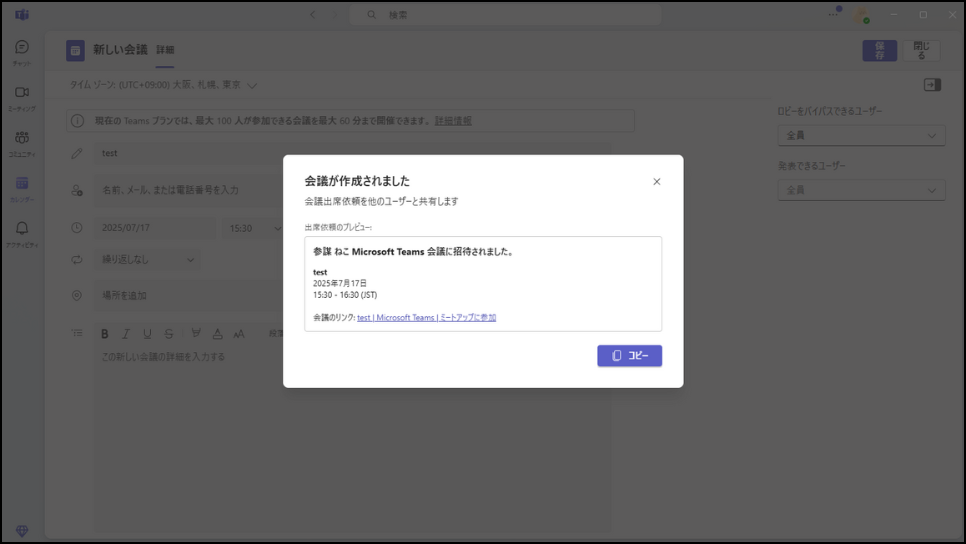
Task: Toggle underline formatting
Action: 147,334
